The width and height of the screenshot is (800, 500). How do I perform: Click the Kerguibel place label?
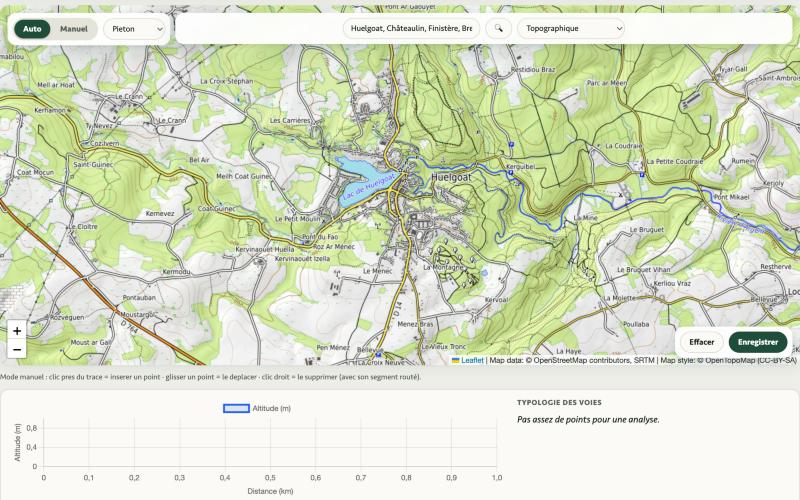(x=520, y=166)
